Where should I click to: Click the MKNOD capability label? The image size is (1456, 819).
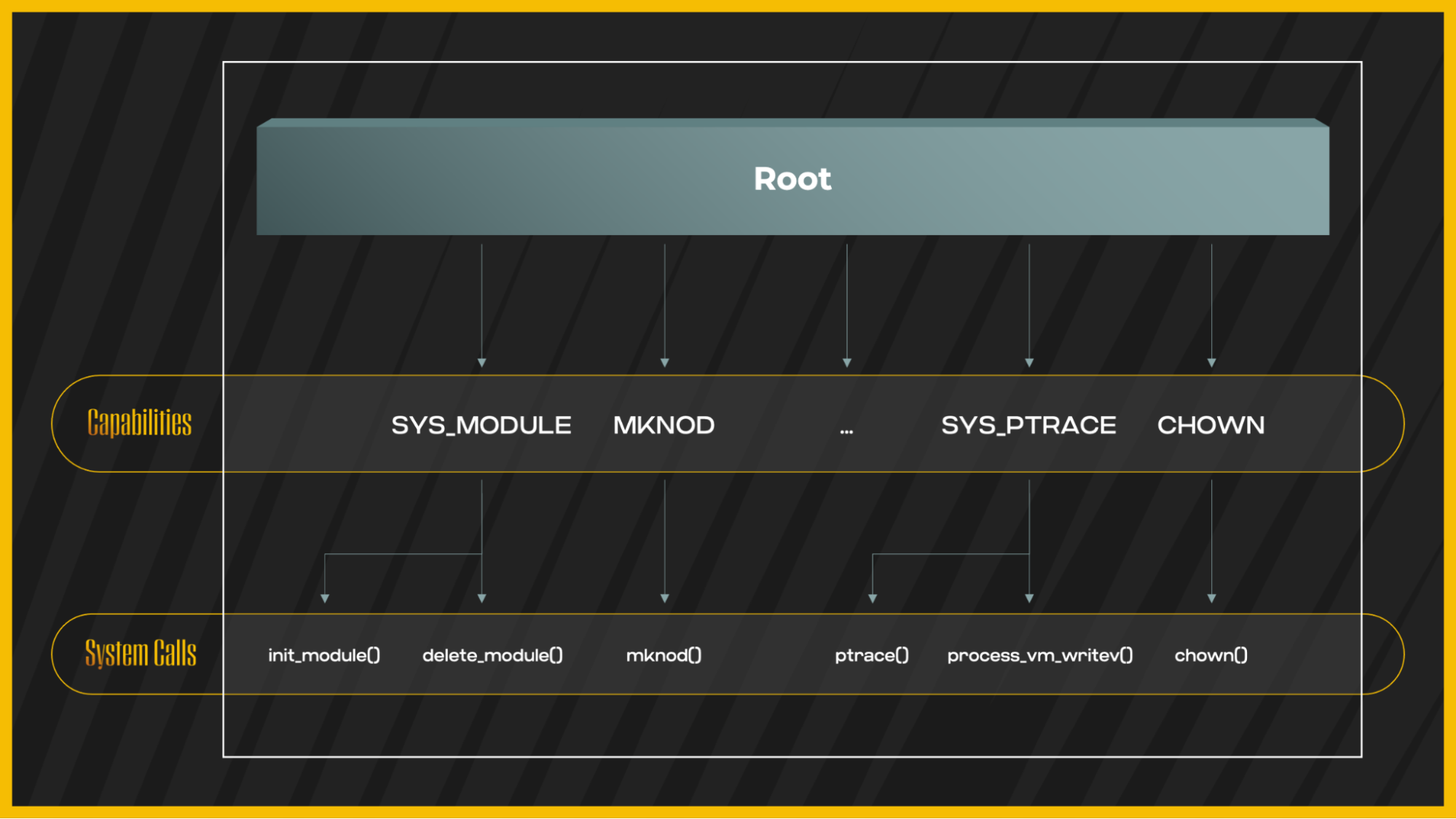pyautogui.click(x=664, y=424)
